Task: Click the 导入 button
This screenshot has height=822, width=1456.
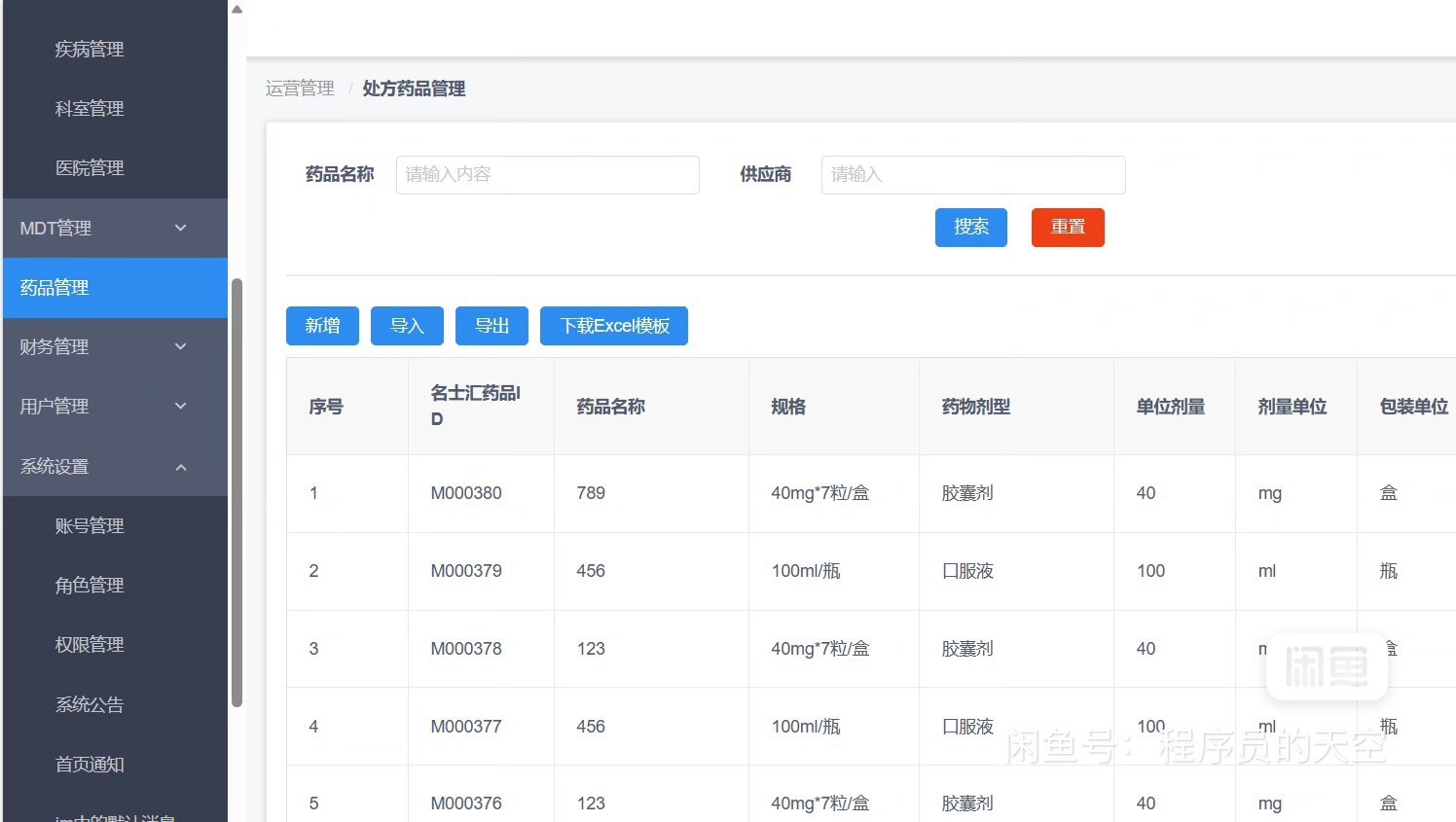Action: tap(407, 326)
